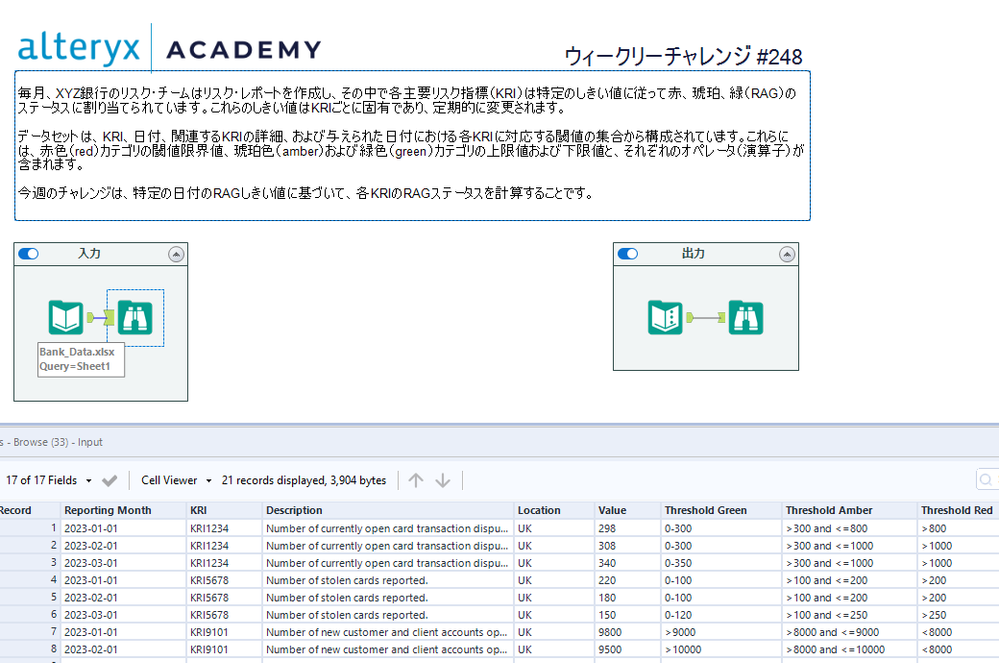Select cell 0-100 in record 4

pos(721,580)
